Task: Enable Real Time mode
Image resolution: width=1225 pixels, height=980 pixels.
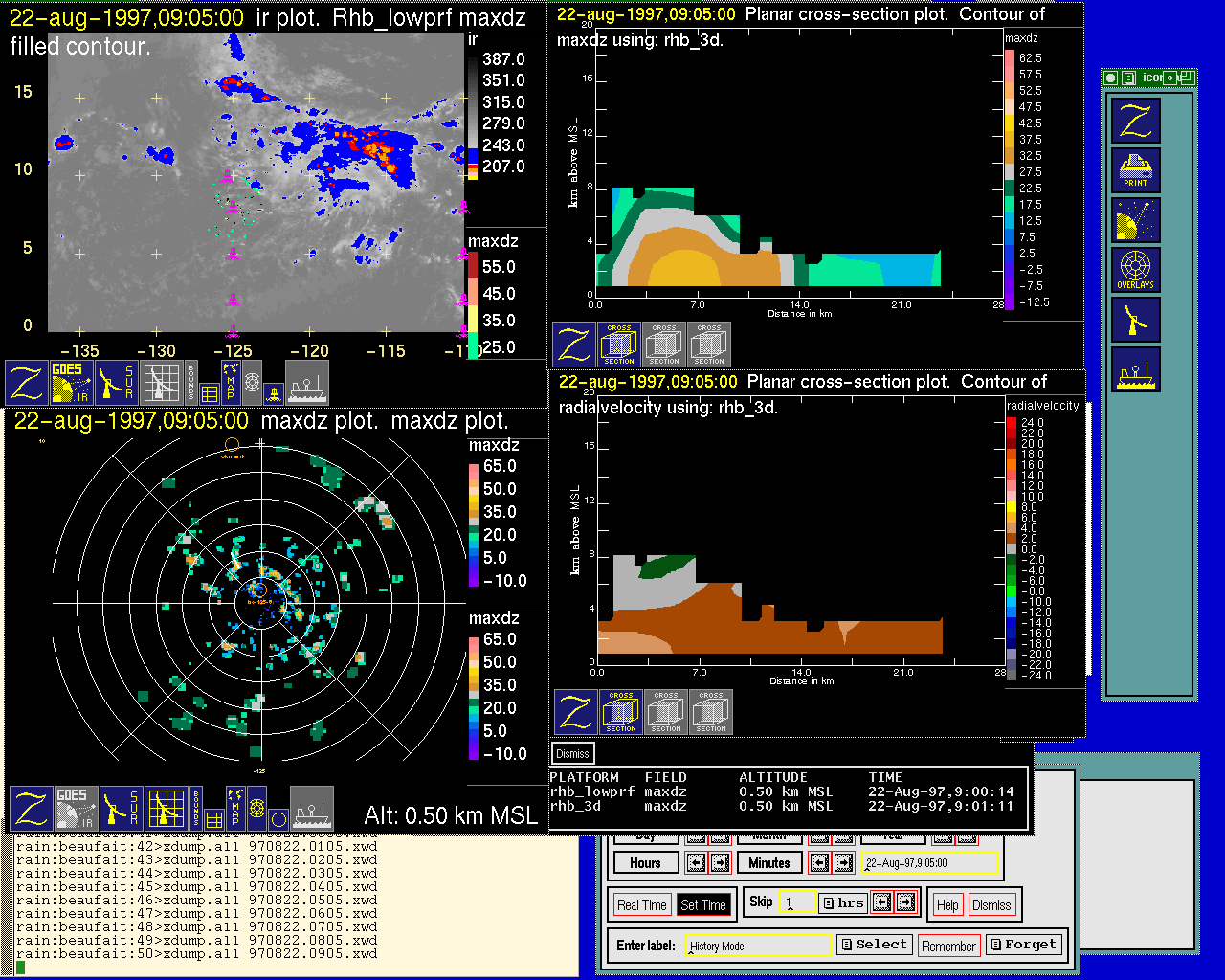Action: 641,905
